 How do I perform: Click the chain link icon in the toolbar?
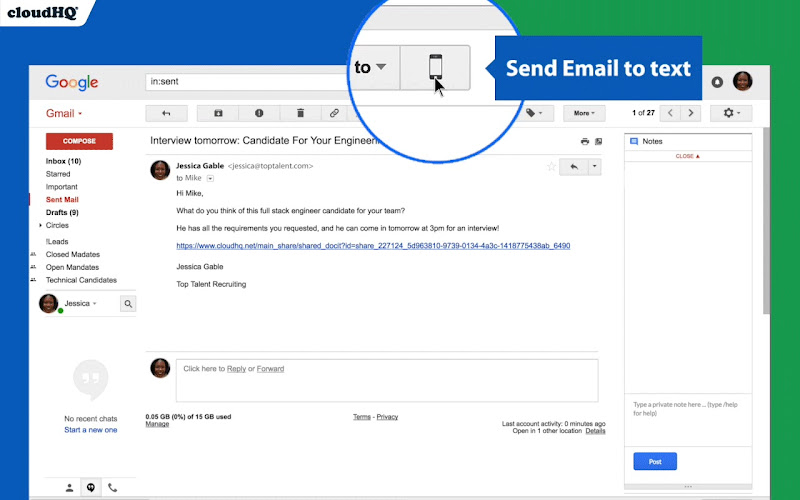(334, 113)
